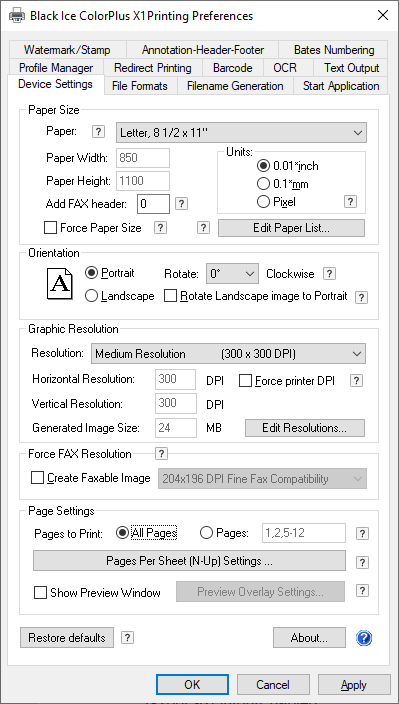Open the Barcode tab
The image size is (399, 704).
(232, 68)
